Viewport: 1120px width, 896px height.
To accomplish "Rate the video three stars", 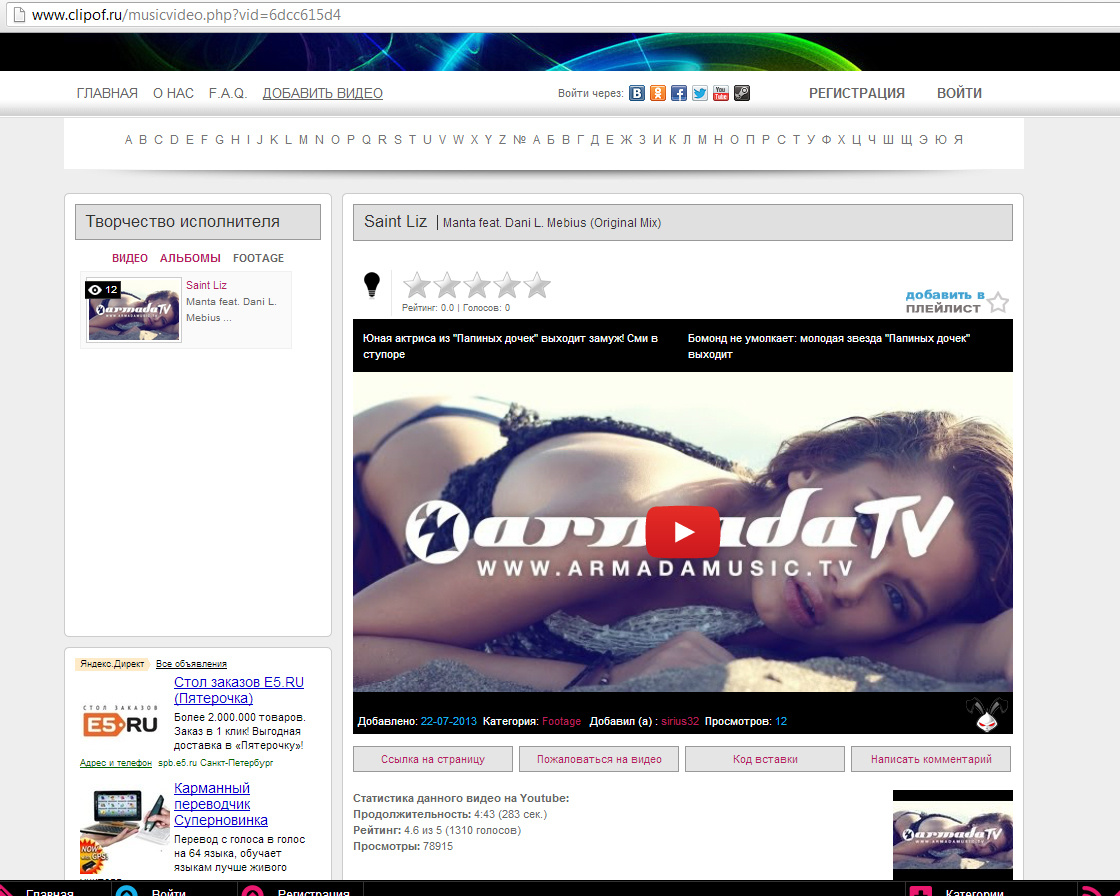I will [476, 285].
